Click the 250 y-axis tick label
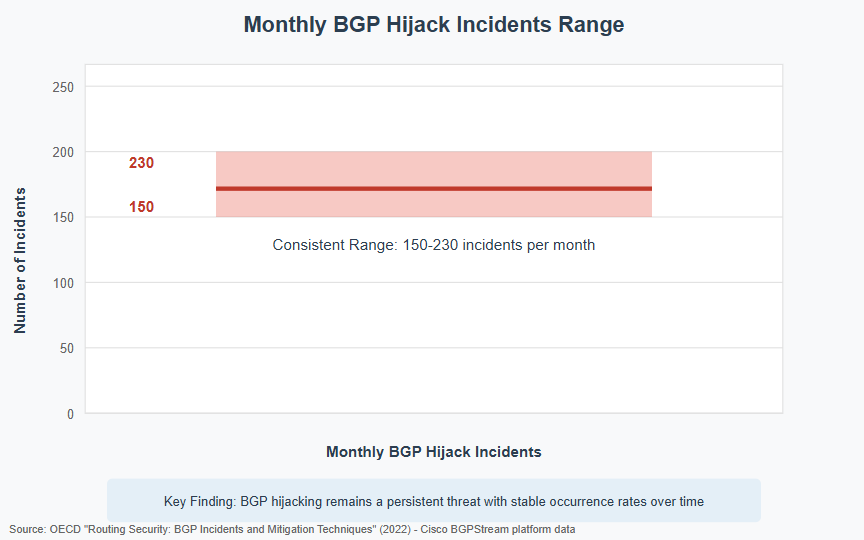Image resolution: width=864 pixels, height=540 pixels. pyautogui.click(x=63, y=87)
